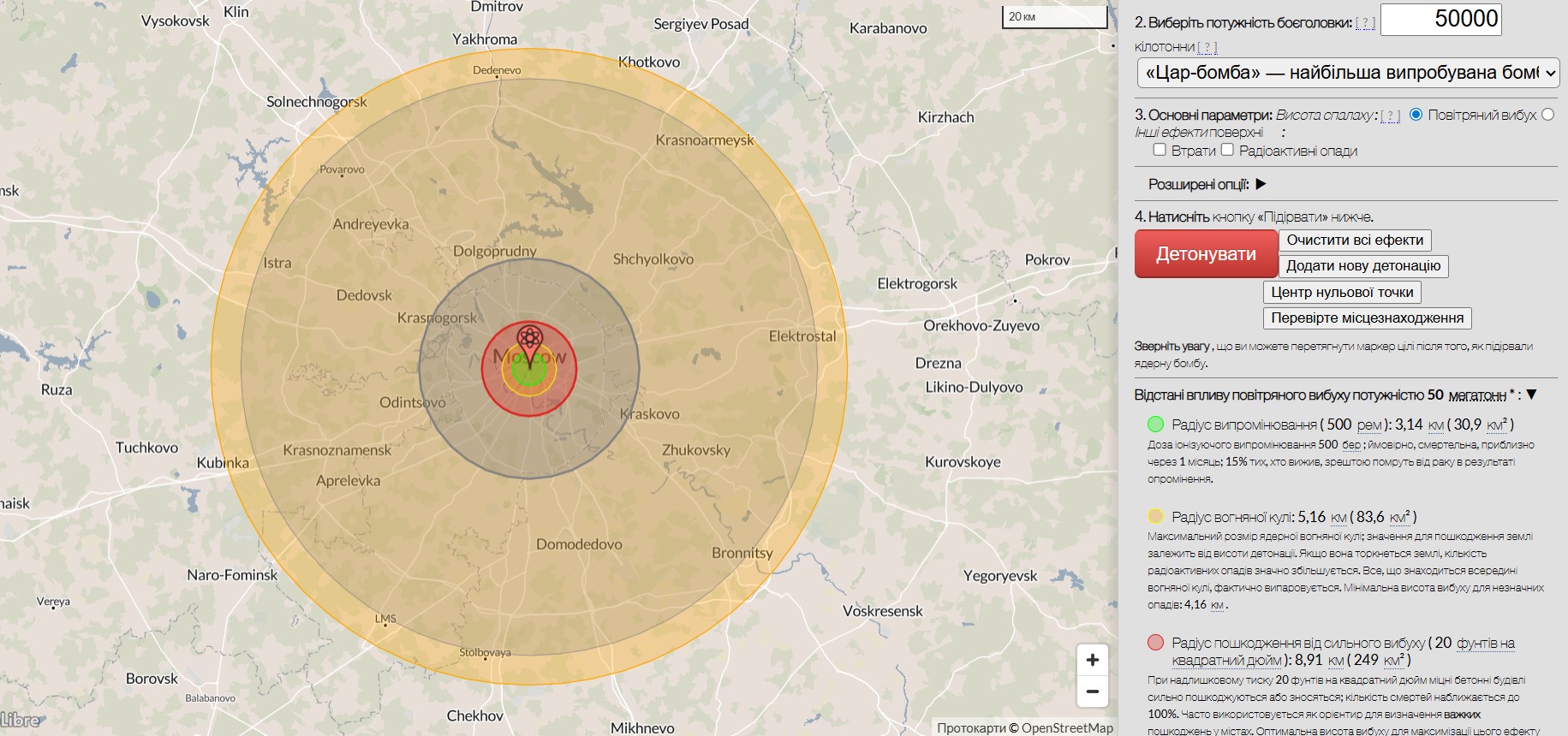Click Додати нову детонацію button
Image resolution: width=1568 pixels, height=736 pixels.
(x=1363, y=266)
